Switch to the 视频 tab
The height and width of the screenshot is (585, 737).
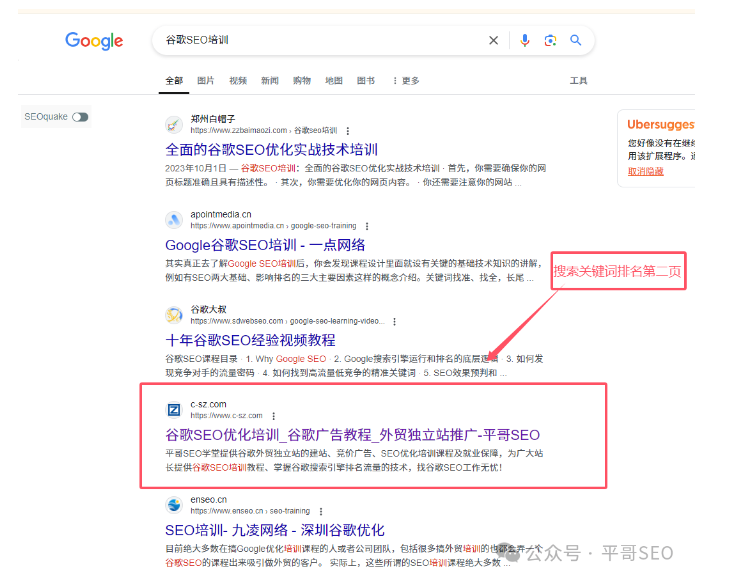237,81
